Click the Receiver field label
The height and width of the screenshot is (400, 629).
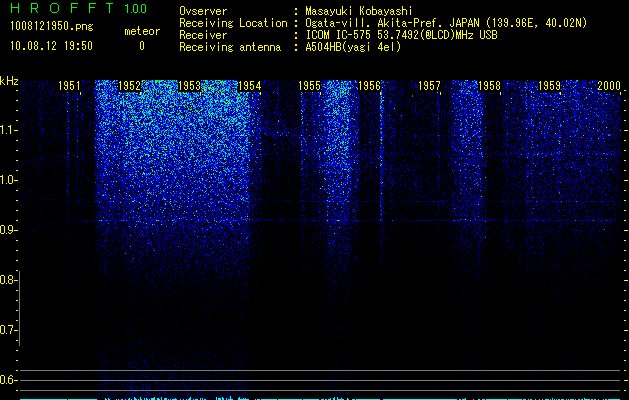(203, 35)
